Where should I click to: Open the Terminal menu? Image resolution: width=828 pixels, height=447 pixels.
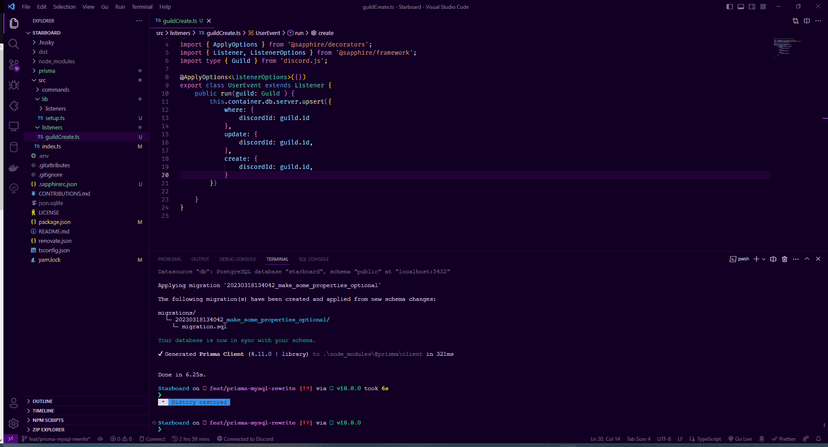coord(142,7)
